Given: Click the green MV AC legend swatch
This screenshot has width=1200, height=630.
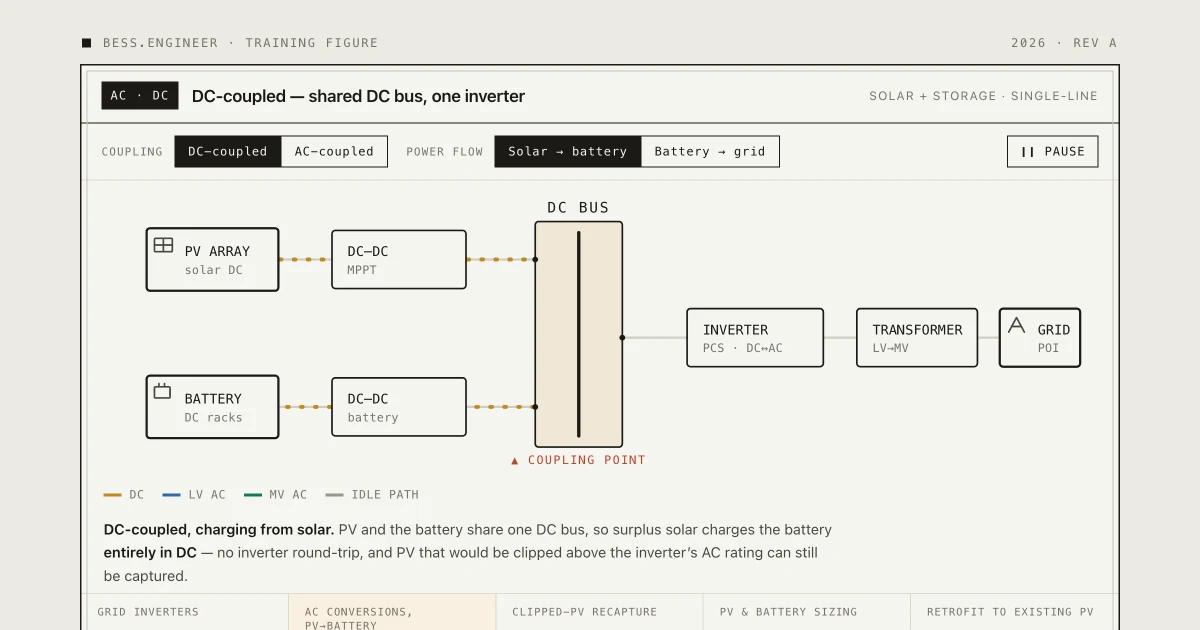Looking at the screenshot, I should pyautogui.click(x=253, y=495).
